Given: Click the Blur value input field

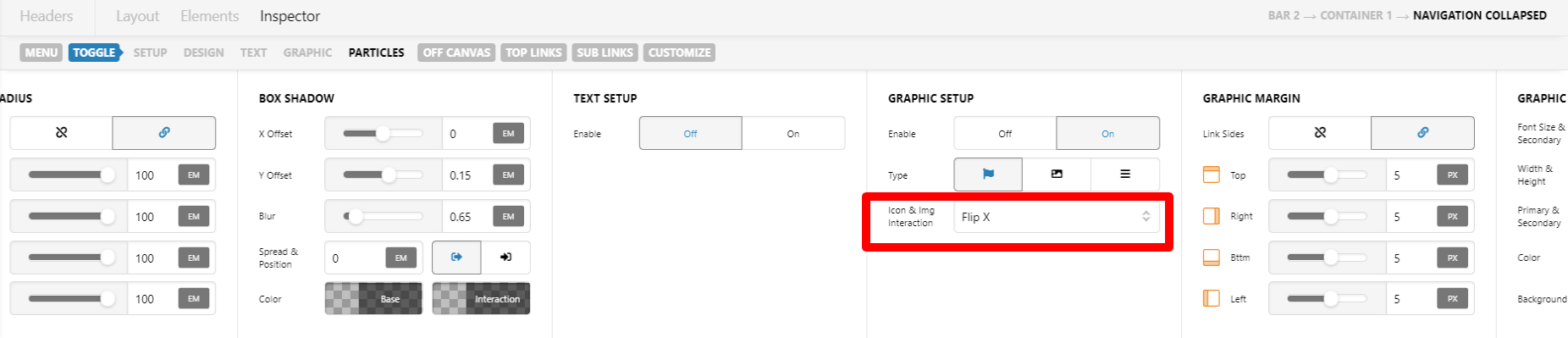Looking at the screenshot, I should pyautogui.click(x=467, y=217).
